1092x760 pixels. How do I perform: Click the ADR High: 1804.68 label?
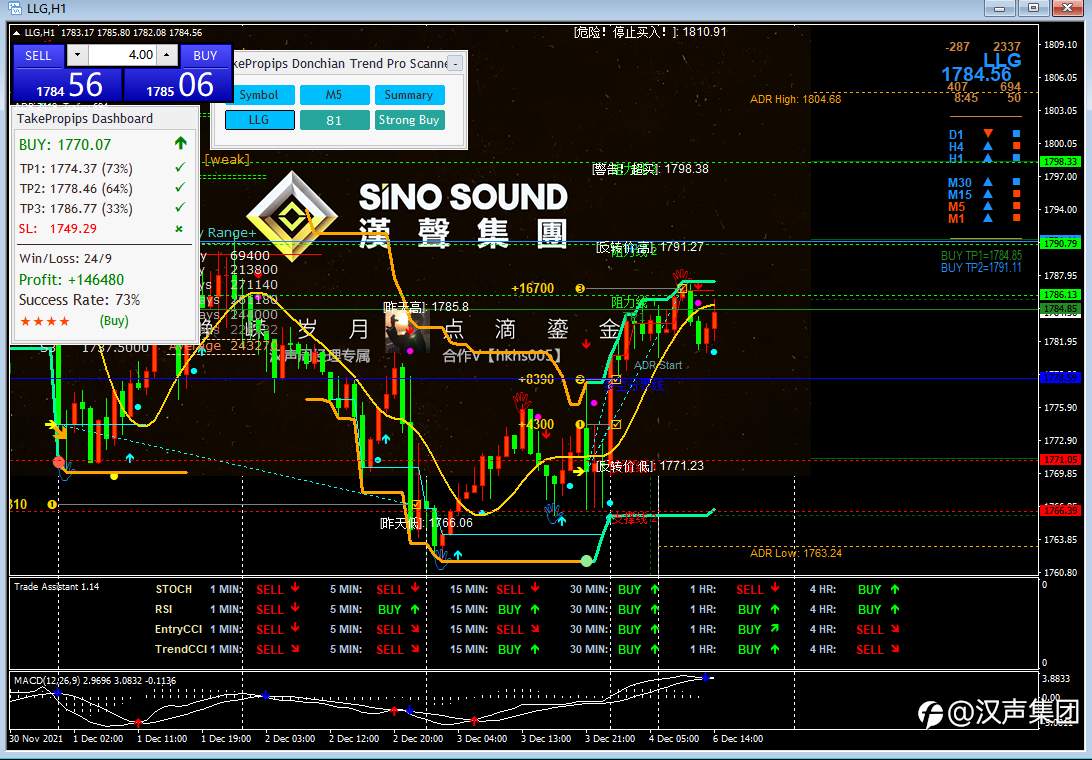[795, 100]
